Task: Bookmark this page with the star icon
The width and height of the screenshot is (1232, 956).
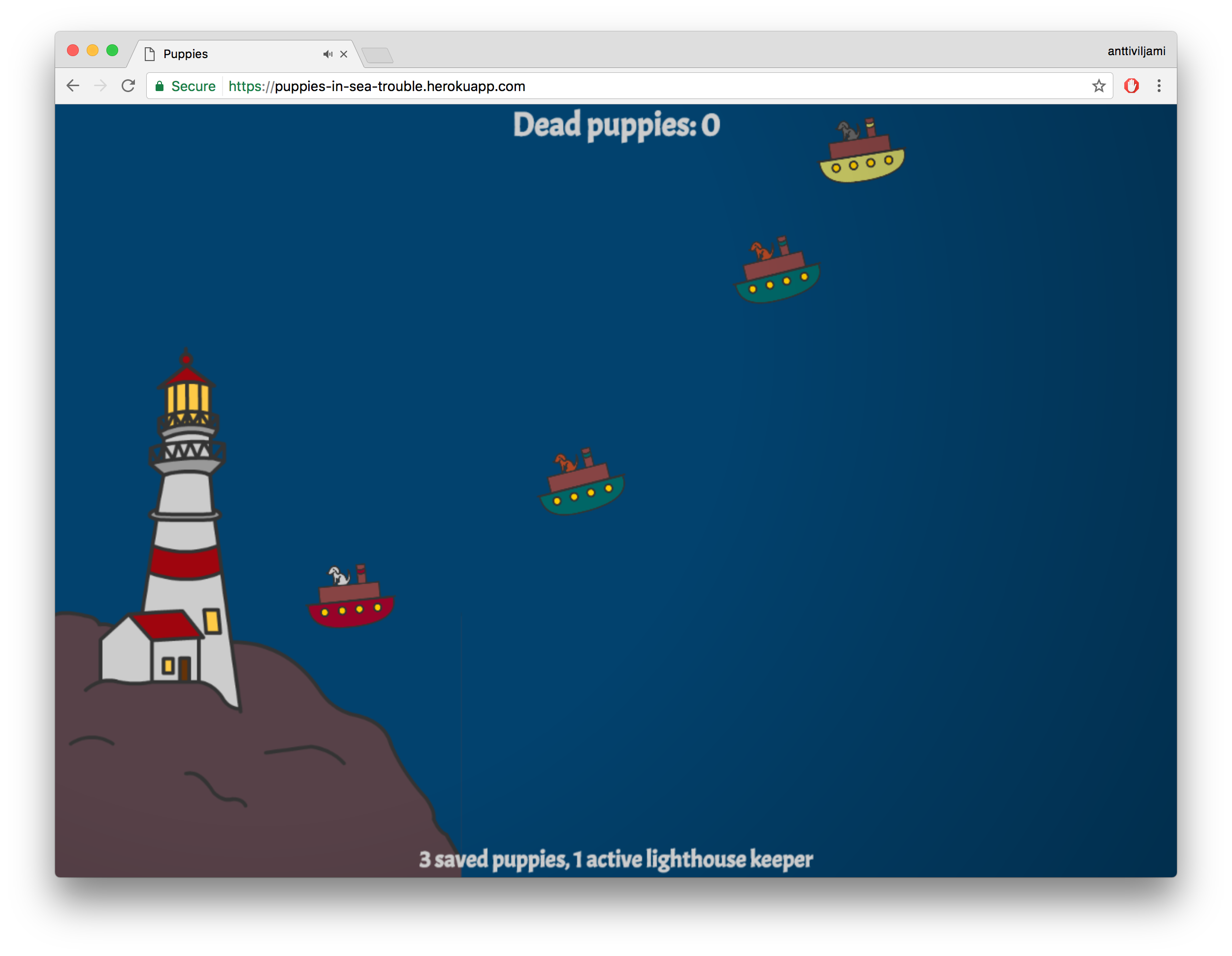Action: pyautogui.click(x=1098, y=86)
